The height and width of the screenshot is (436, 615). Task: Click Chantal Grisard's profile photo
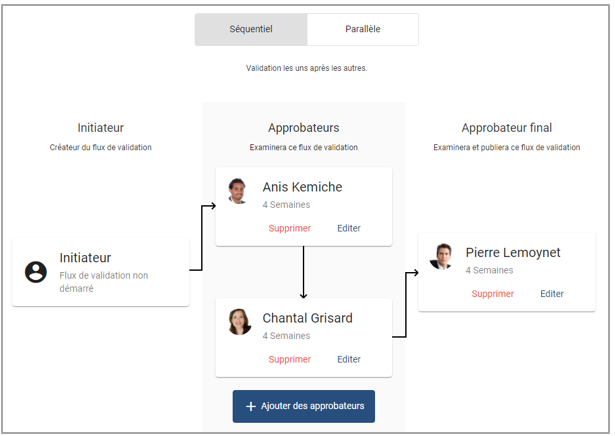pyautogui.click(x=239, y=322)
